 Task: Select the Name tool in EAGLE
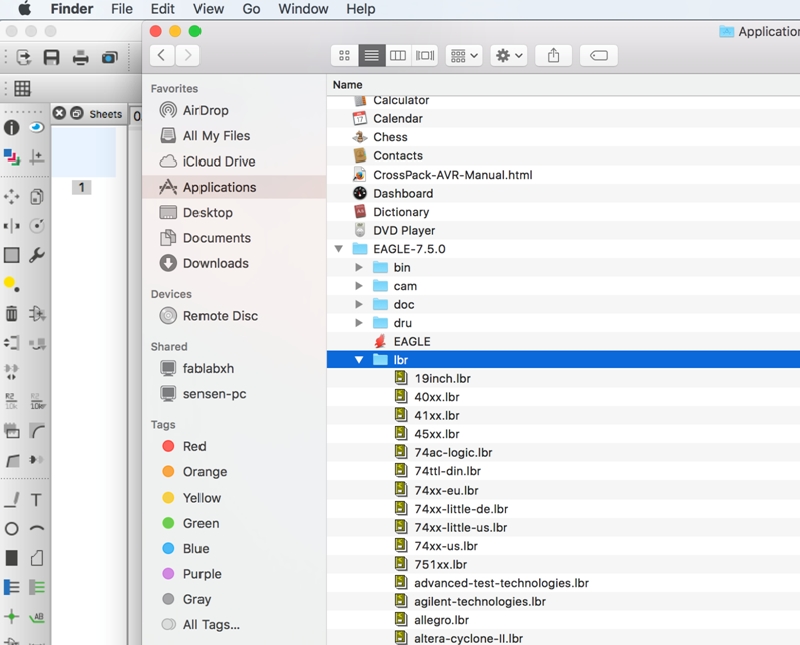pos(11,401)
